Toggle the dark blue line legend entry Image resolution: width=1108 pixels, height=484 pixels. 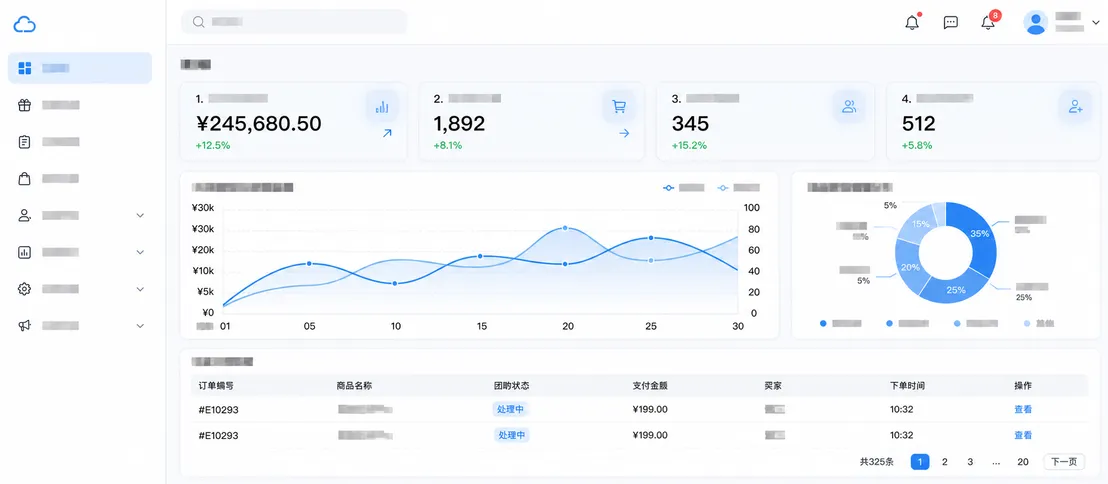tap(683, 188)
